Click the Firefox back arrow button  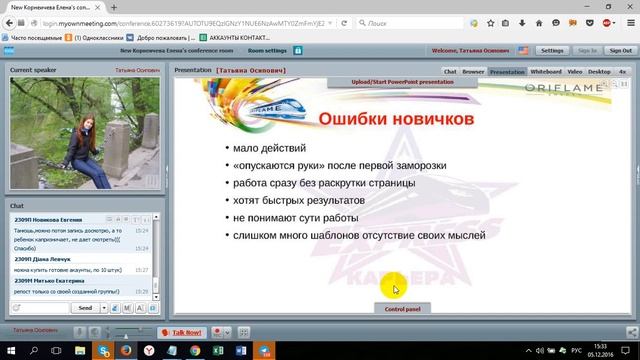pos(9,23)
